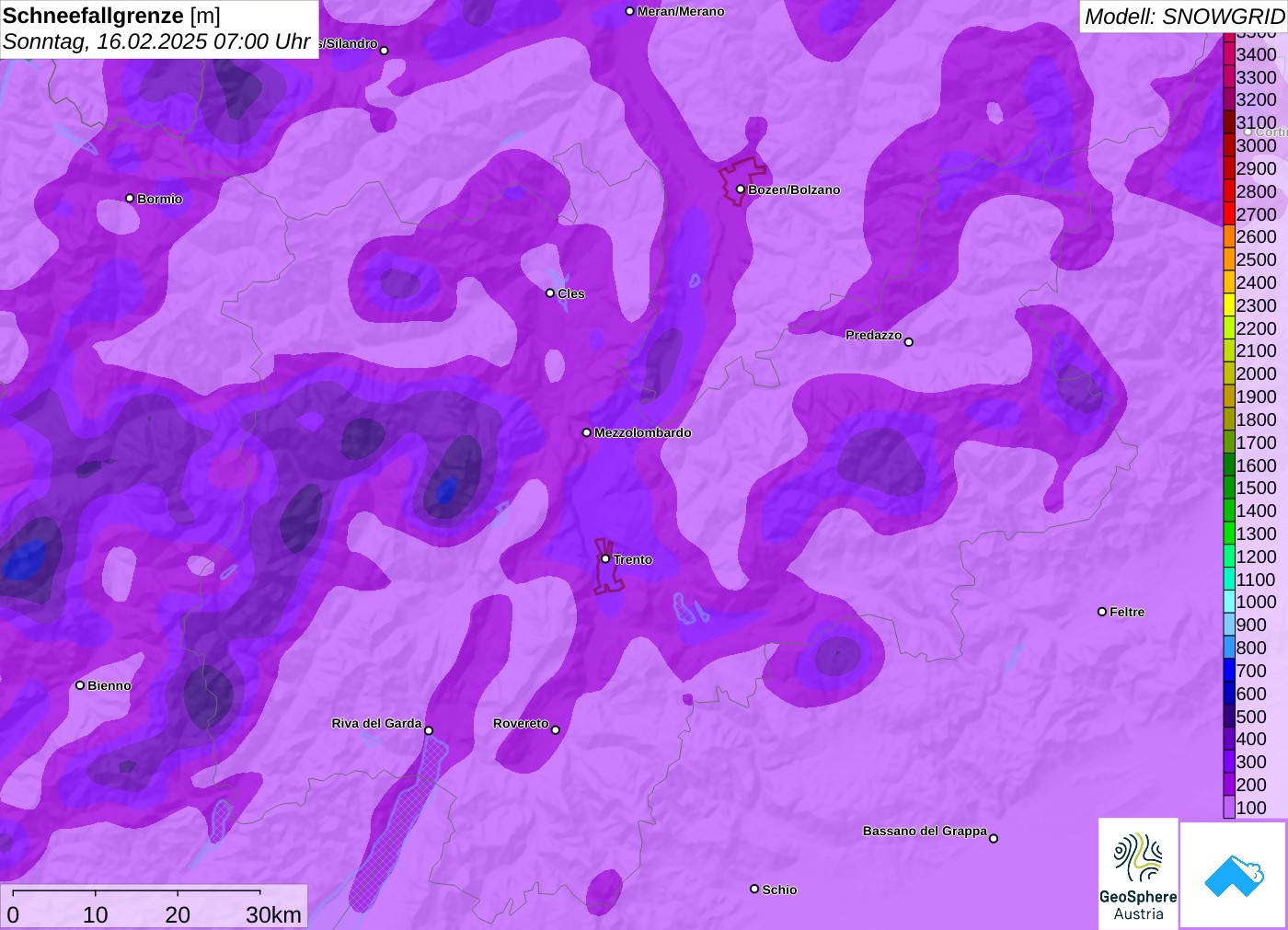
Task: Click the Rovereto city marker dot
Action: [556, 730]
